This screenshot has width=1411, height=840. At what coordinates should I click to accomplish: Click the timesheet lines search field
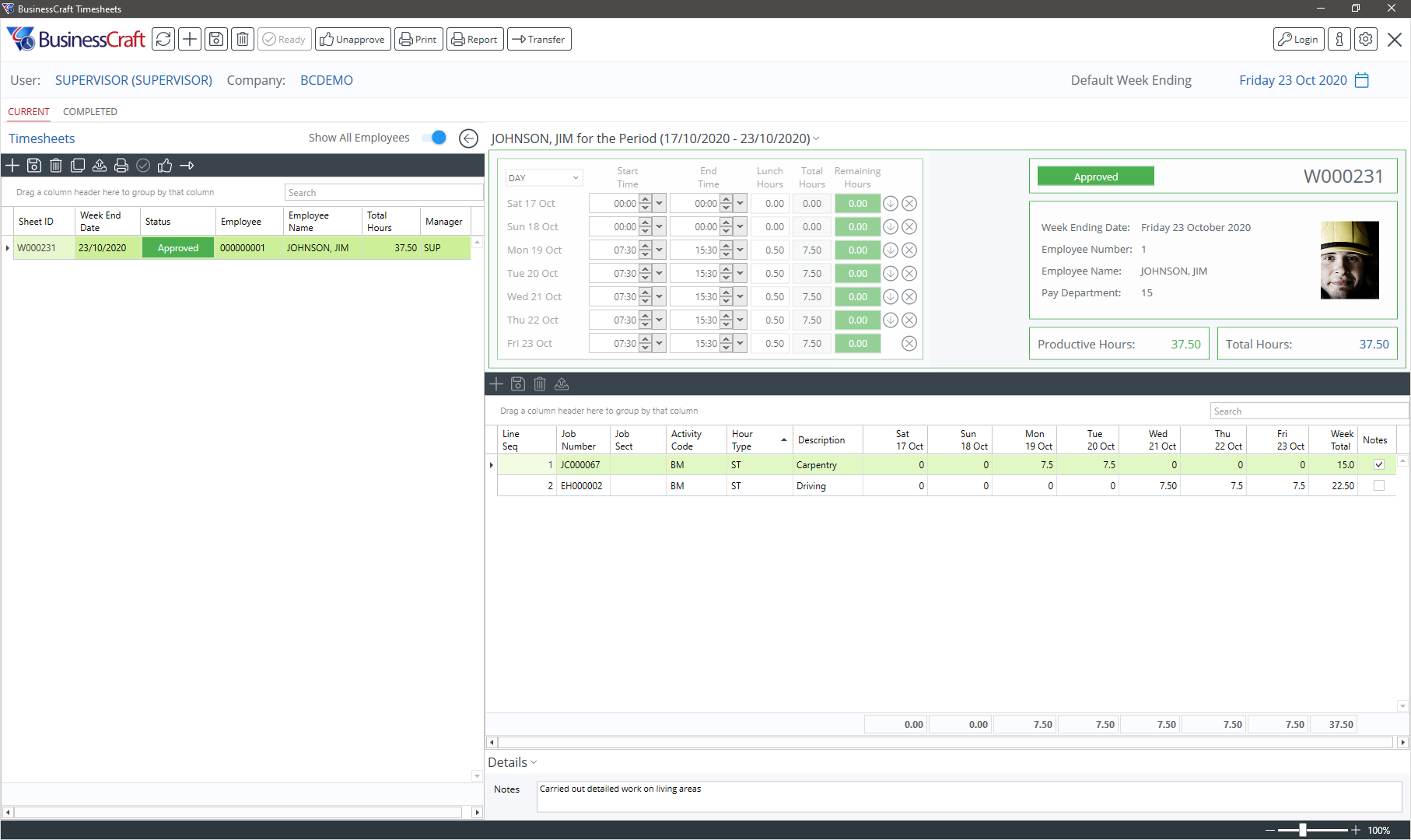click(1309, 411)
